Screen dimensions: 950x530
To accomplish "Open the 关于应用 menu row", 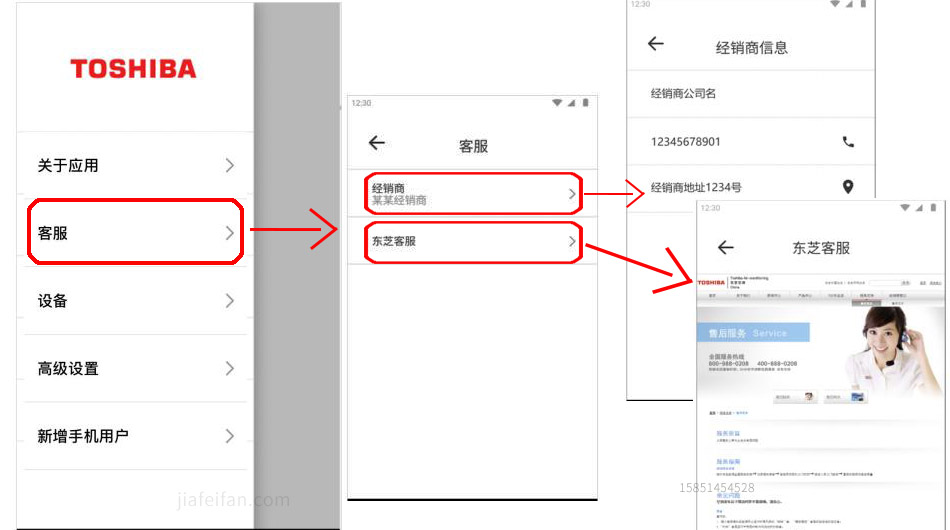I will point(135,165).
